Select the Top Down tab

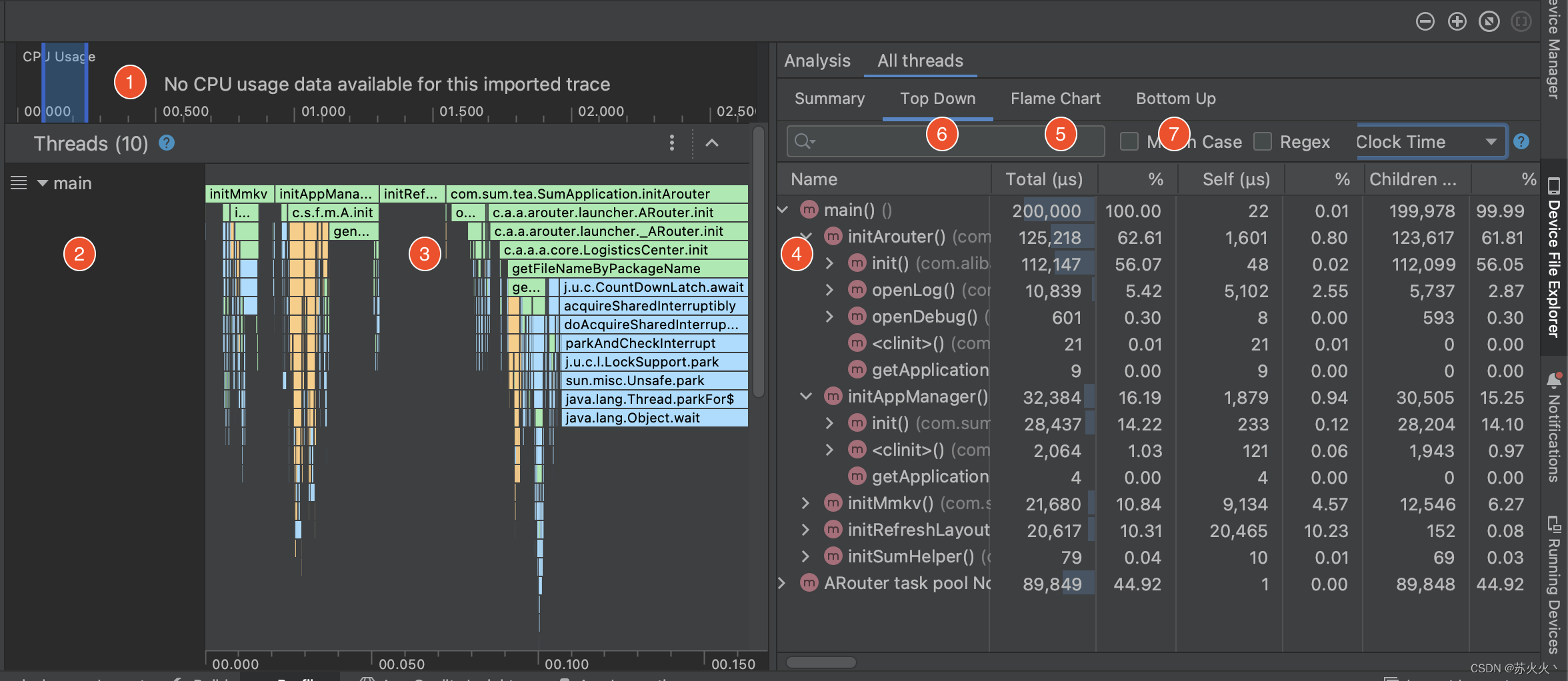coord(937,99)
